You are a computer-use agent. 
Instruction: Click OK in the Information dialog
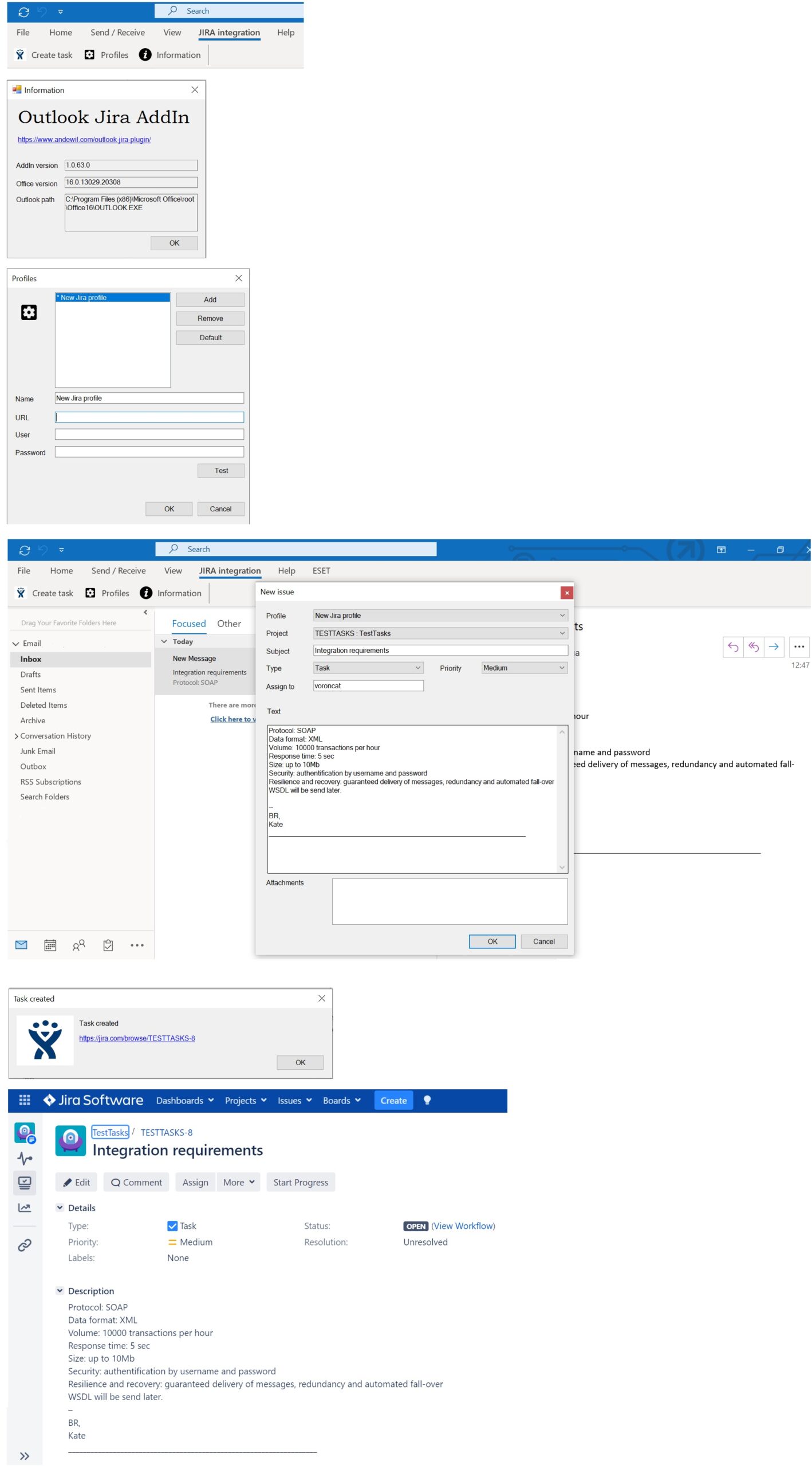pyautogui.click(x=174, y=243)
